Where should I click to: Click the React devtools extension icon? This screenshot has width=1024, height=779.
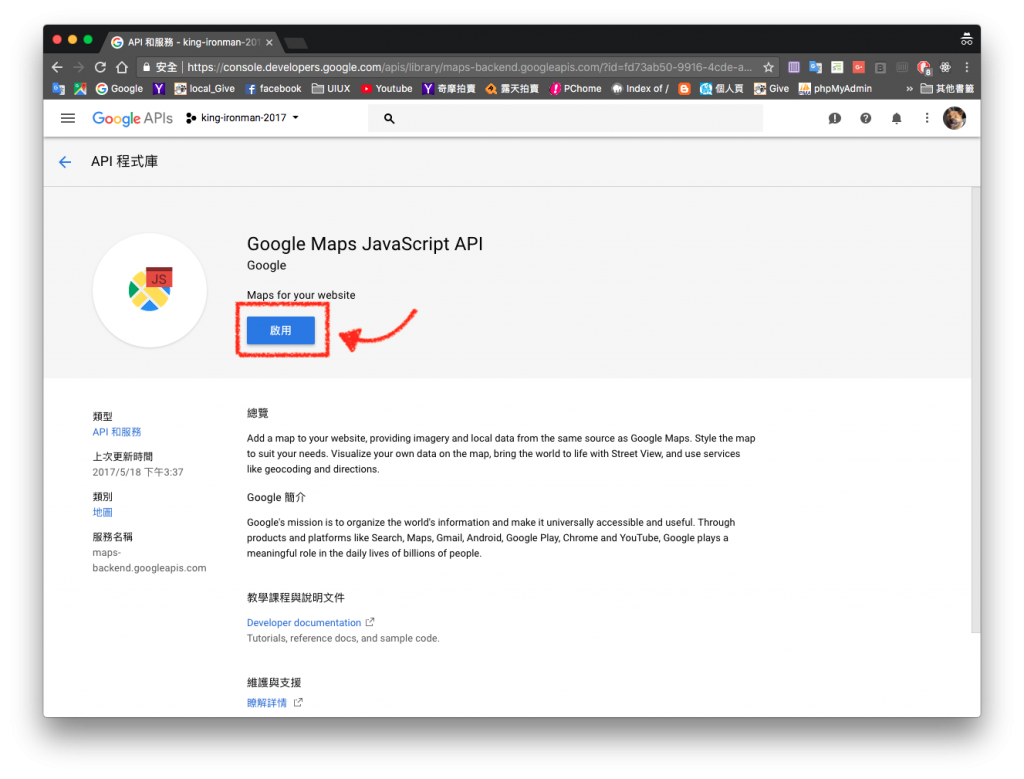click(x=945, y=67)
